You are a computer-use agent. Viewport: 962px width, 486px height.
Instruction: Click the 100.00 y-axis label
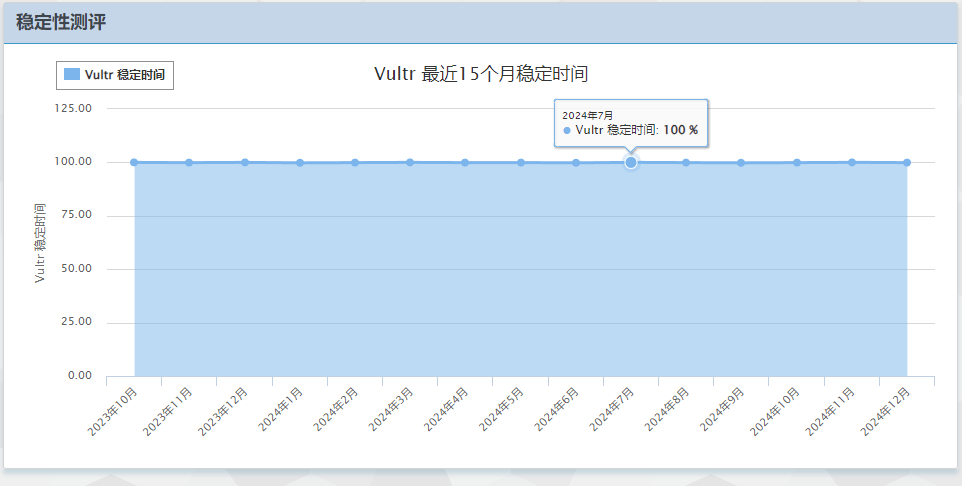coord(73,161)
